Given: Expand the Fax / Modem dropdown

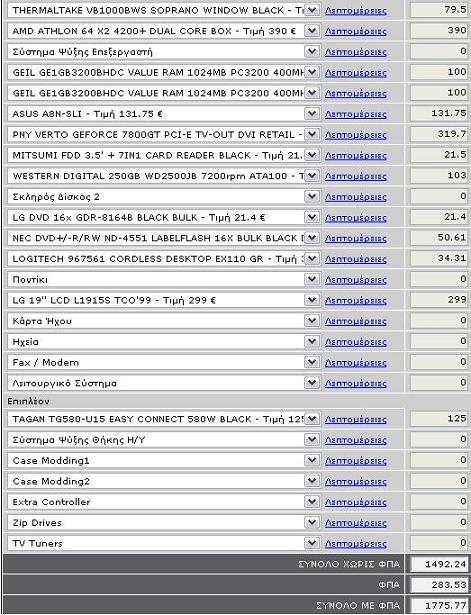Looking at the screenshot, I should pos(312,362).
